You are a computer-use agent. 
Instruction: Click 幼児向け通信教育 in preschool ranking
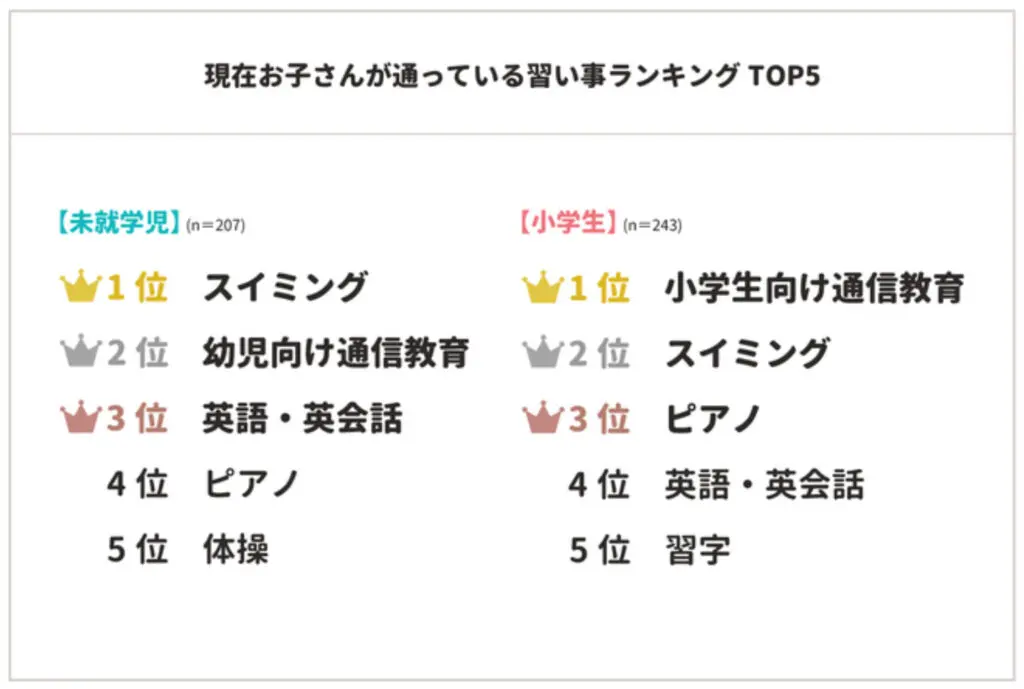336,353
